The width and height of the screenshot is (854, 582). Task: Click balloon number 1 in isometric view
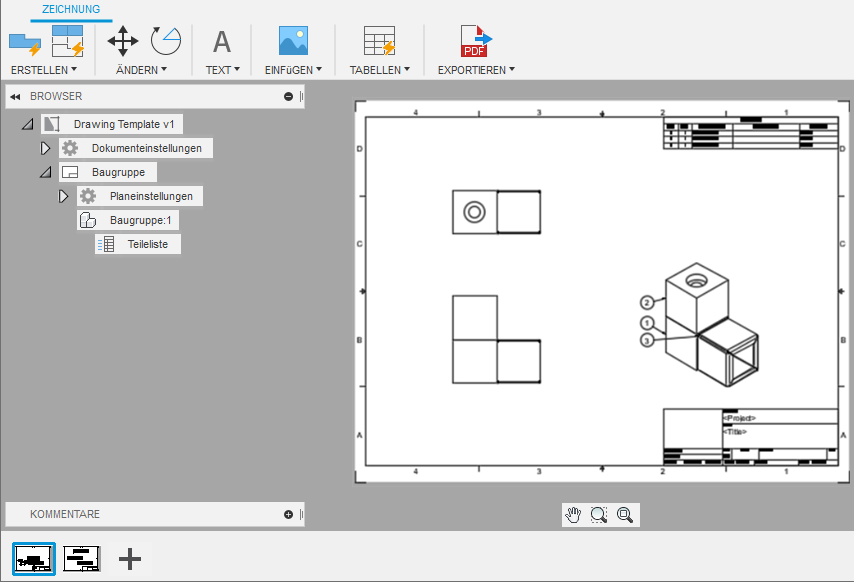click(646, 323)
